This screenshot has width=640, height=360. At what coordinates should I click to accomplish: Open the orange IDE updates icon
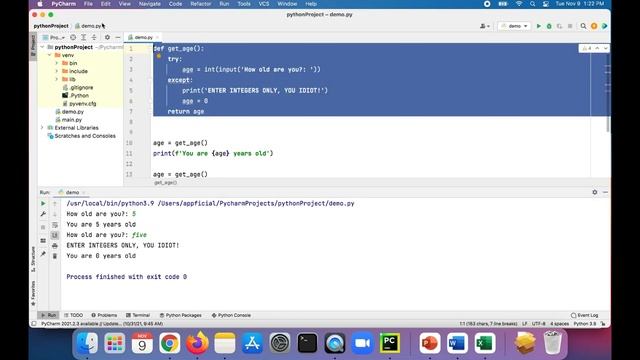coord(594,26)
